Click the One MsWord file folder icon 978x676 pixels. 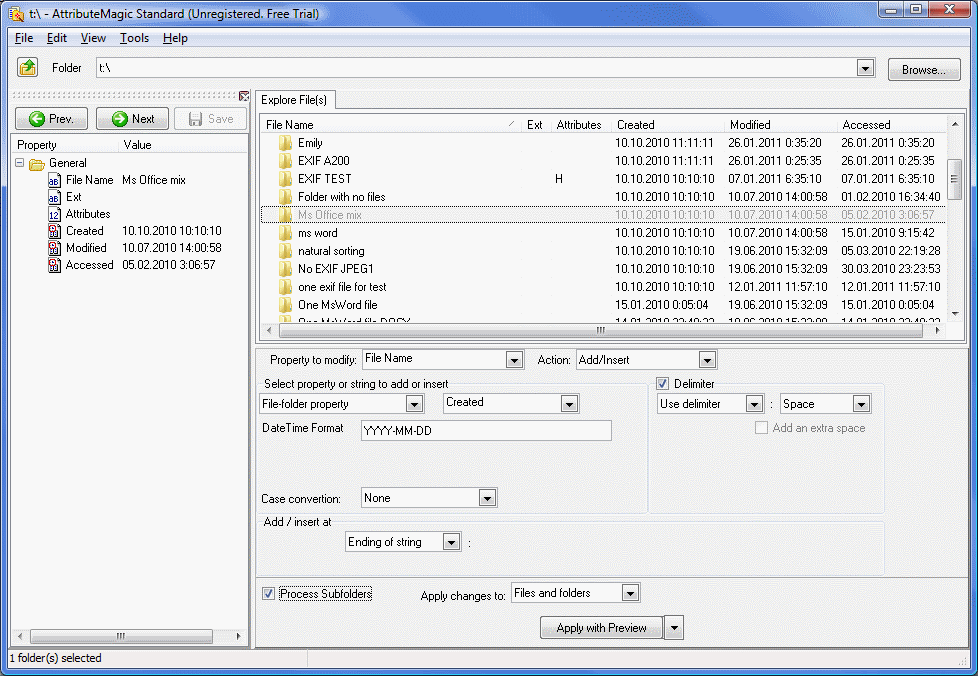click(286, 305)
